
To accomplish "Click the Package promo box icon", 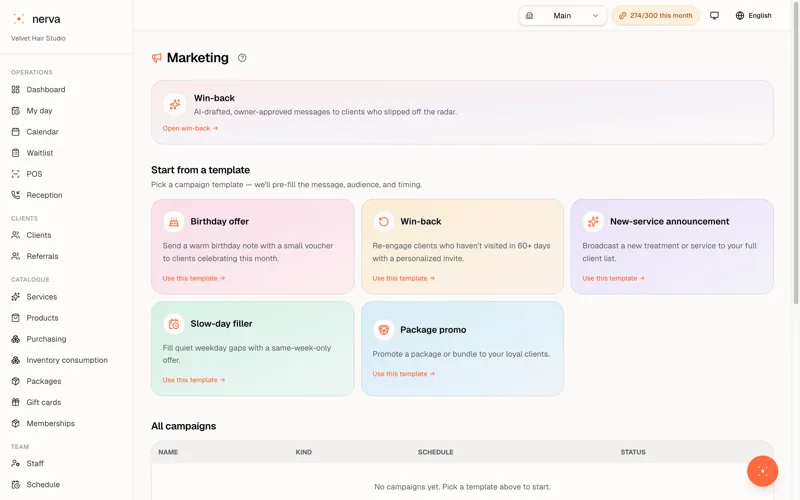I will click(384, 330).
